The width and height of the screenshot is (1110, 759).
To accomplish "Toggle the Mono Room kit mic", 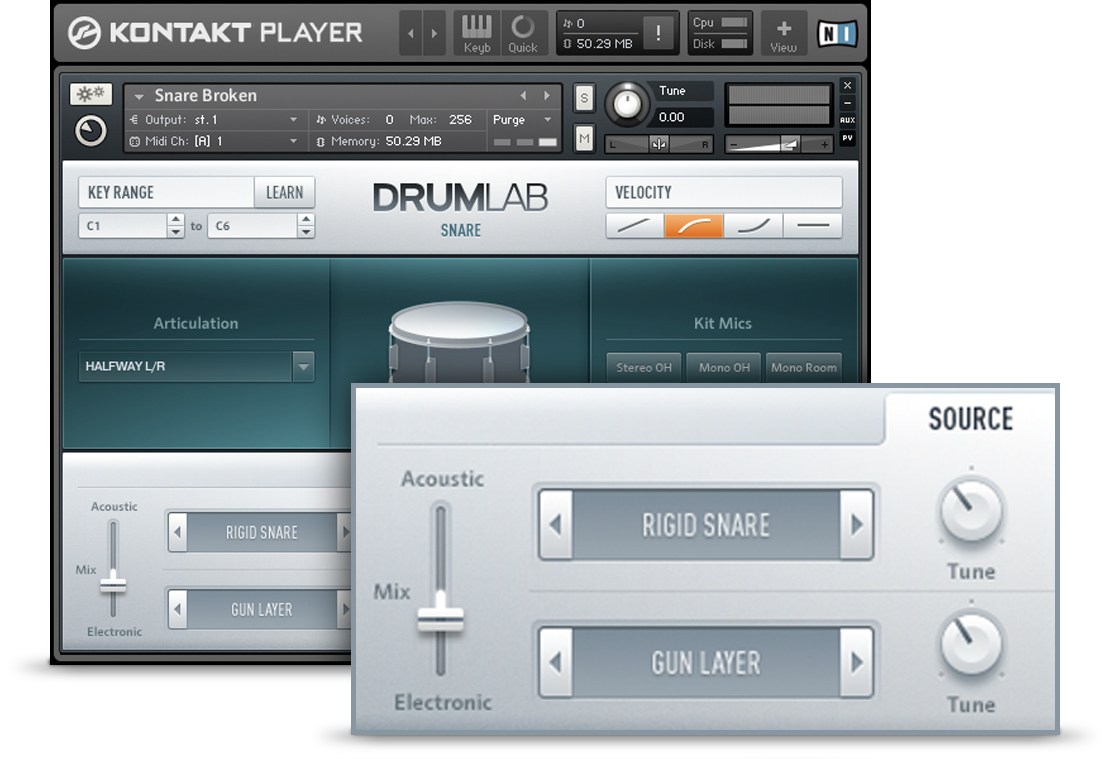I will click(803, 367).
